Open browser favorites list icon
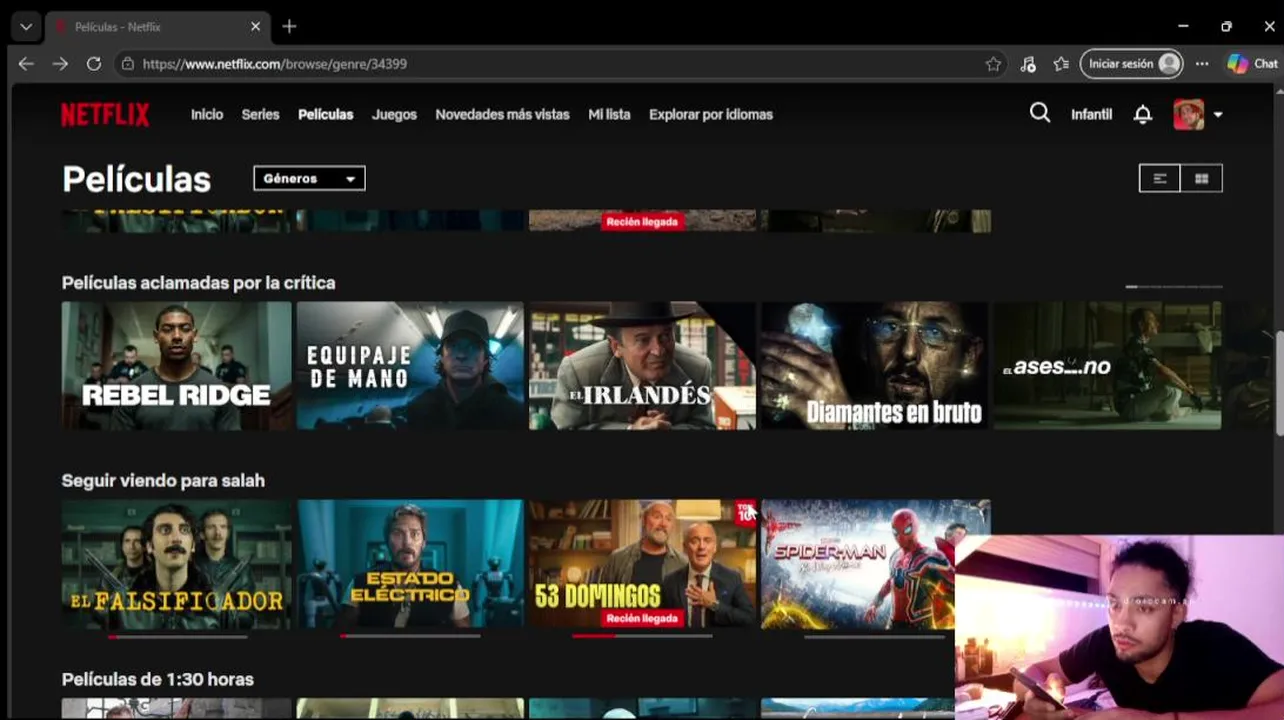 [1061, 64]
